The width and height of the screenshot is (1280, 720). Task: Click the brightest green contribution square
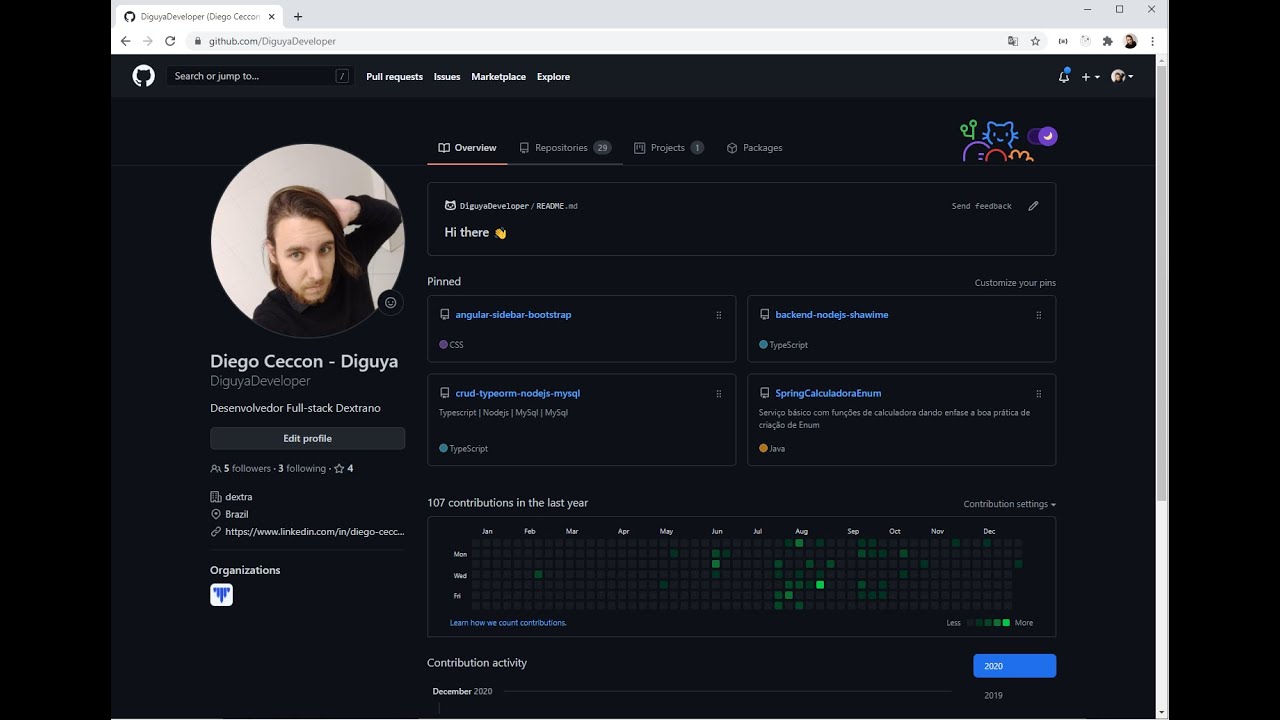coord(820,585)
